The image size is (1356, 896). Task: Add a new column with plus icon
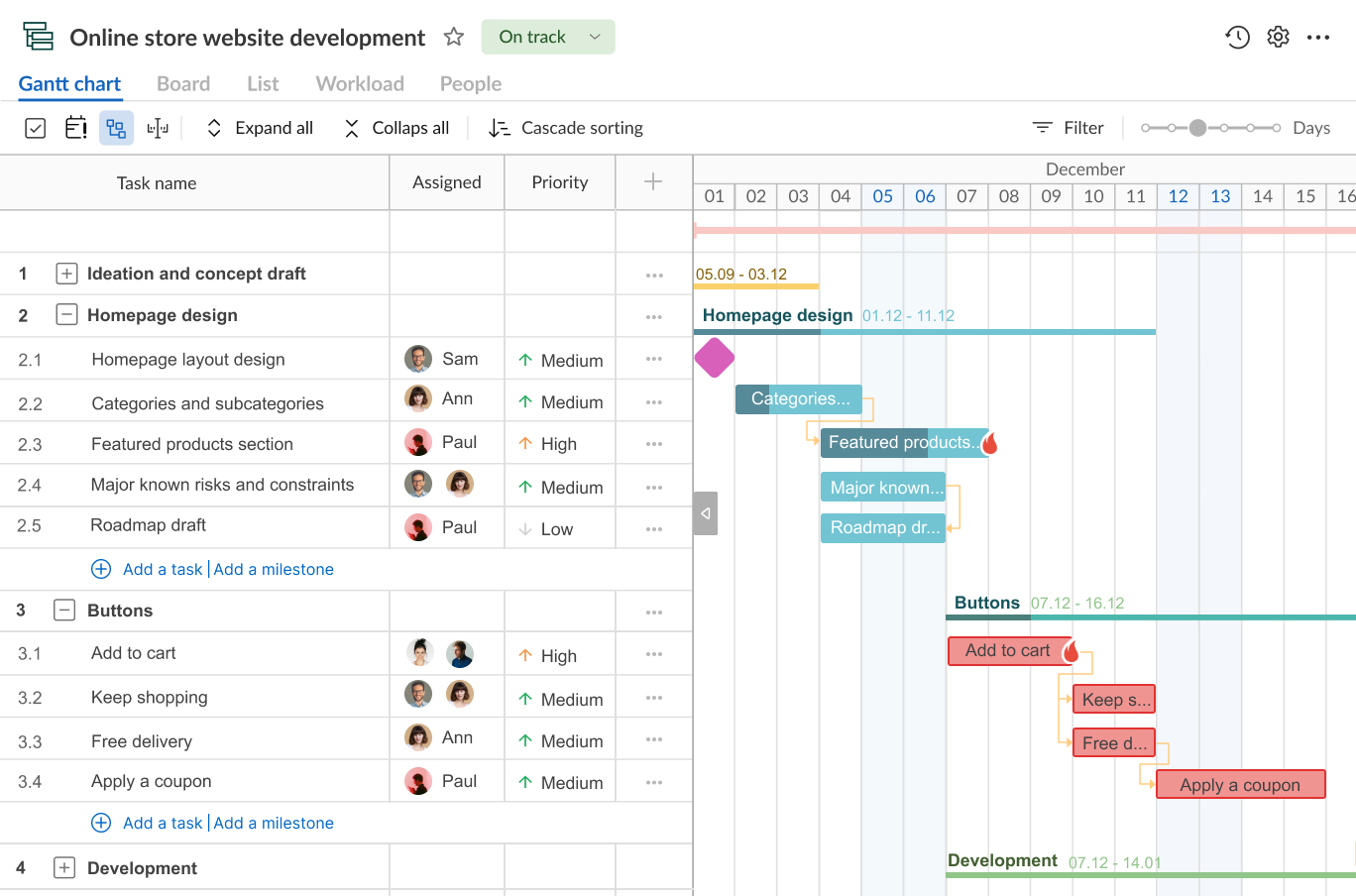(653, 181)
